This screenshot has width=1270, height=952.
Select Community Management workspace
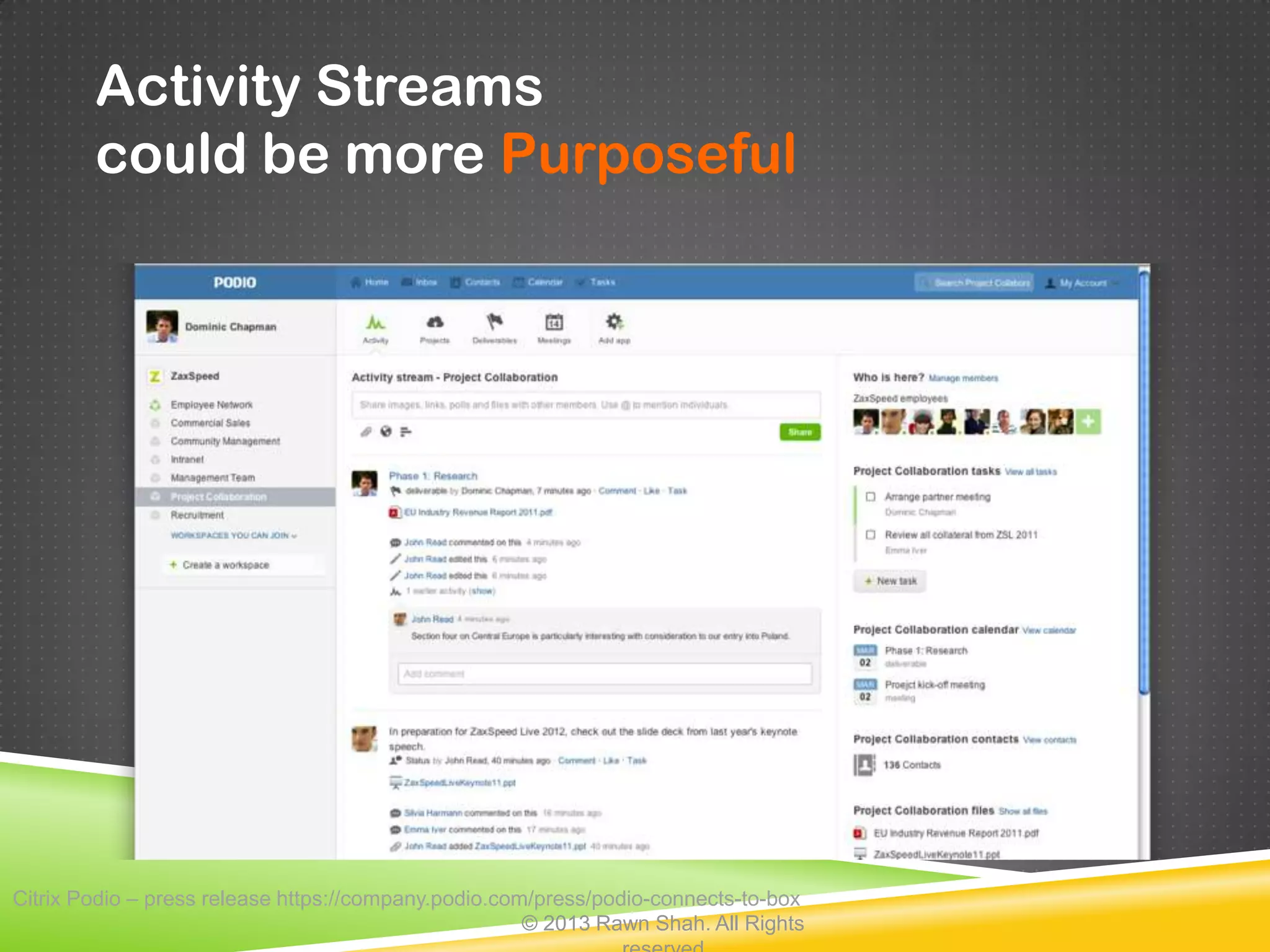pyautogui.click(x=225, y=441)
